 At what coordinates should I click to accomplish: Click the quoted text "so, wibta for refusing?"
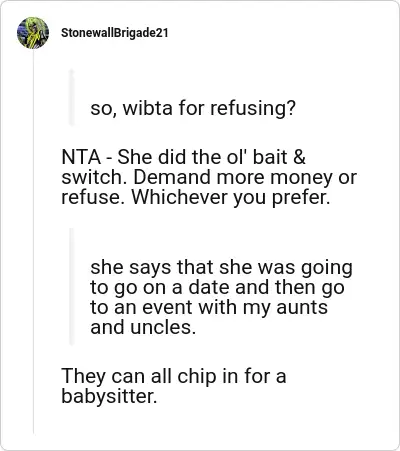[193, 108]
